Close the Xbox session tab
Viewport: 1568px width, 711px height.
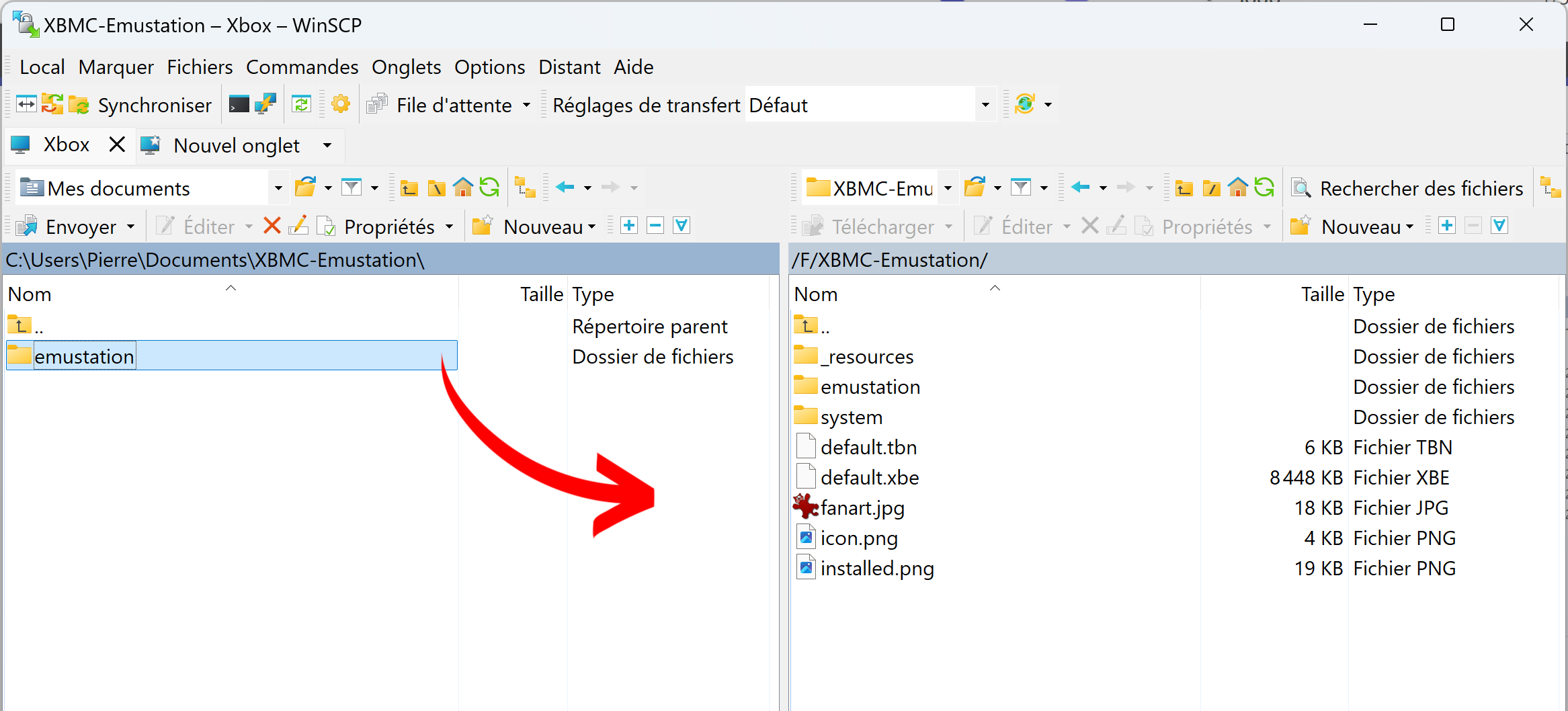point(117,144)
